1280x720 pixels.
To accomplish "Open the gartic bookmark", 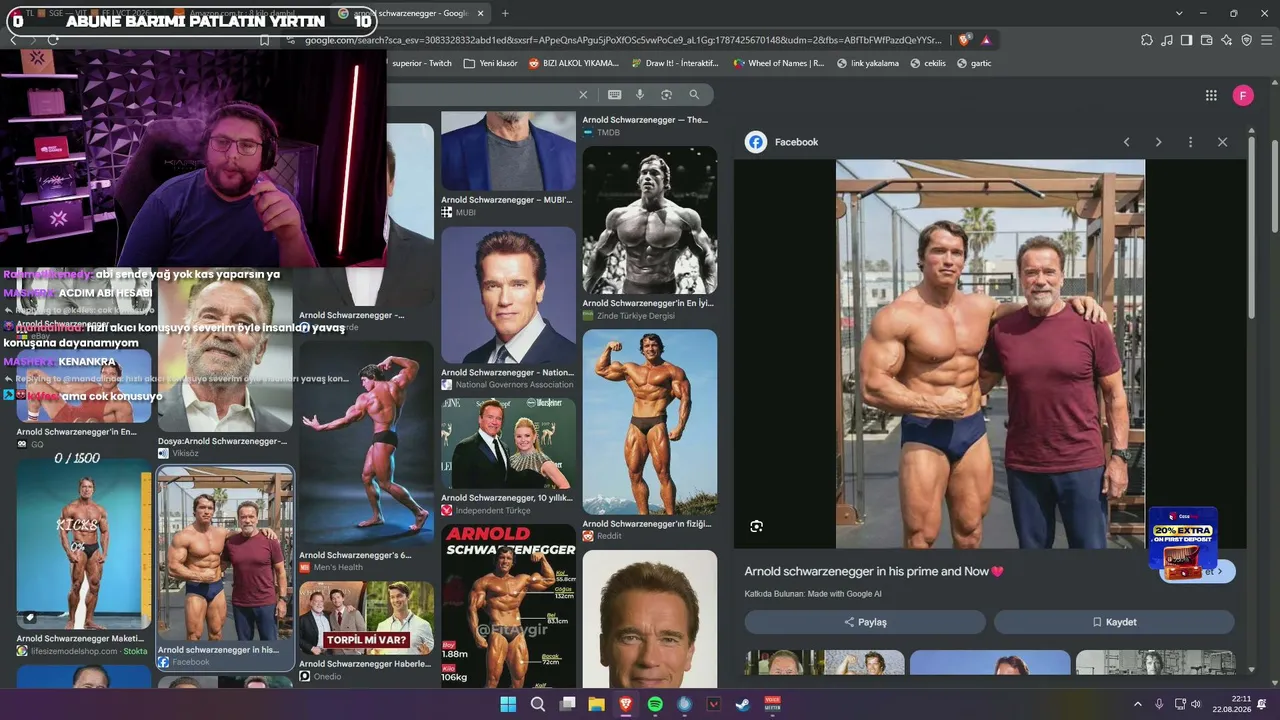I will (x=974, y=63).
